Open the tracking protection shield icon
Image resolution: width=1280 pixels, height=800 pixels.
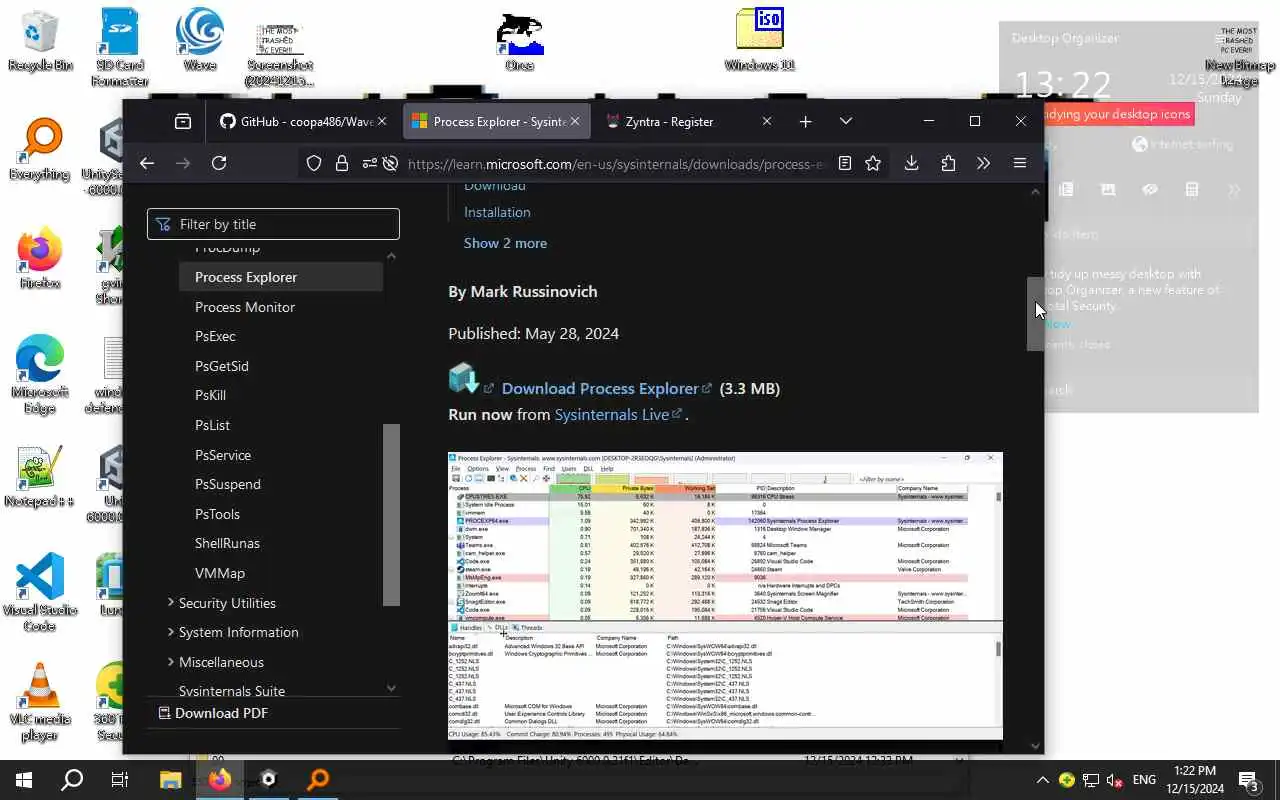tap(314, 163)
